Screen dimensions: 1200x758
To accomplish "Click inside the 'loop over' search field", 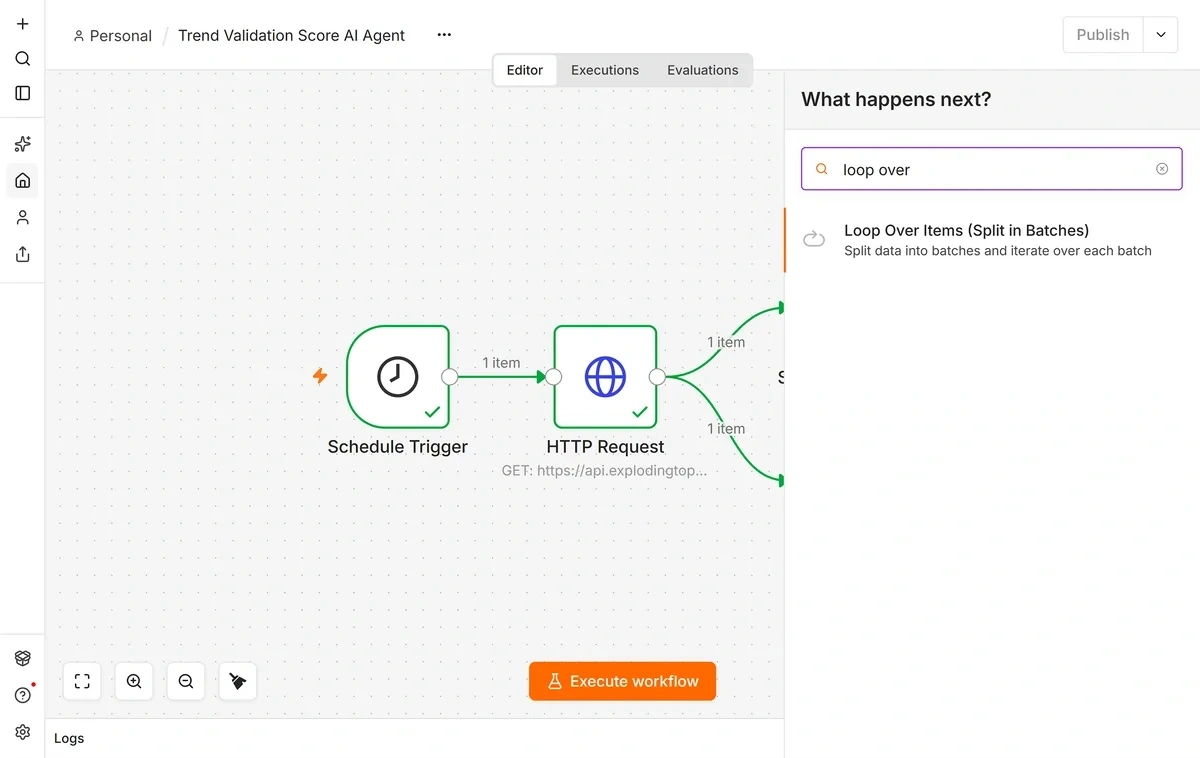I will pyautogui.click(x=992, y=169).
